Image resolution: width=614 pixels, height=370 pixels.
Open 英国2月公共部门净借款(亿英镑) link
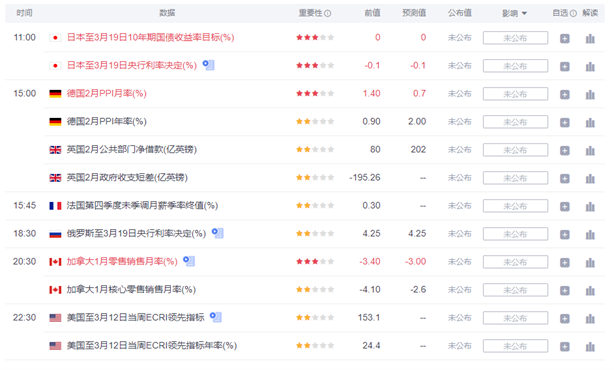[x=132, y=149]
